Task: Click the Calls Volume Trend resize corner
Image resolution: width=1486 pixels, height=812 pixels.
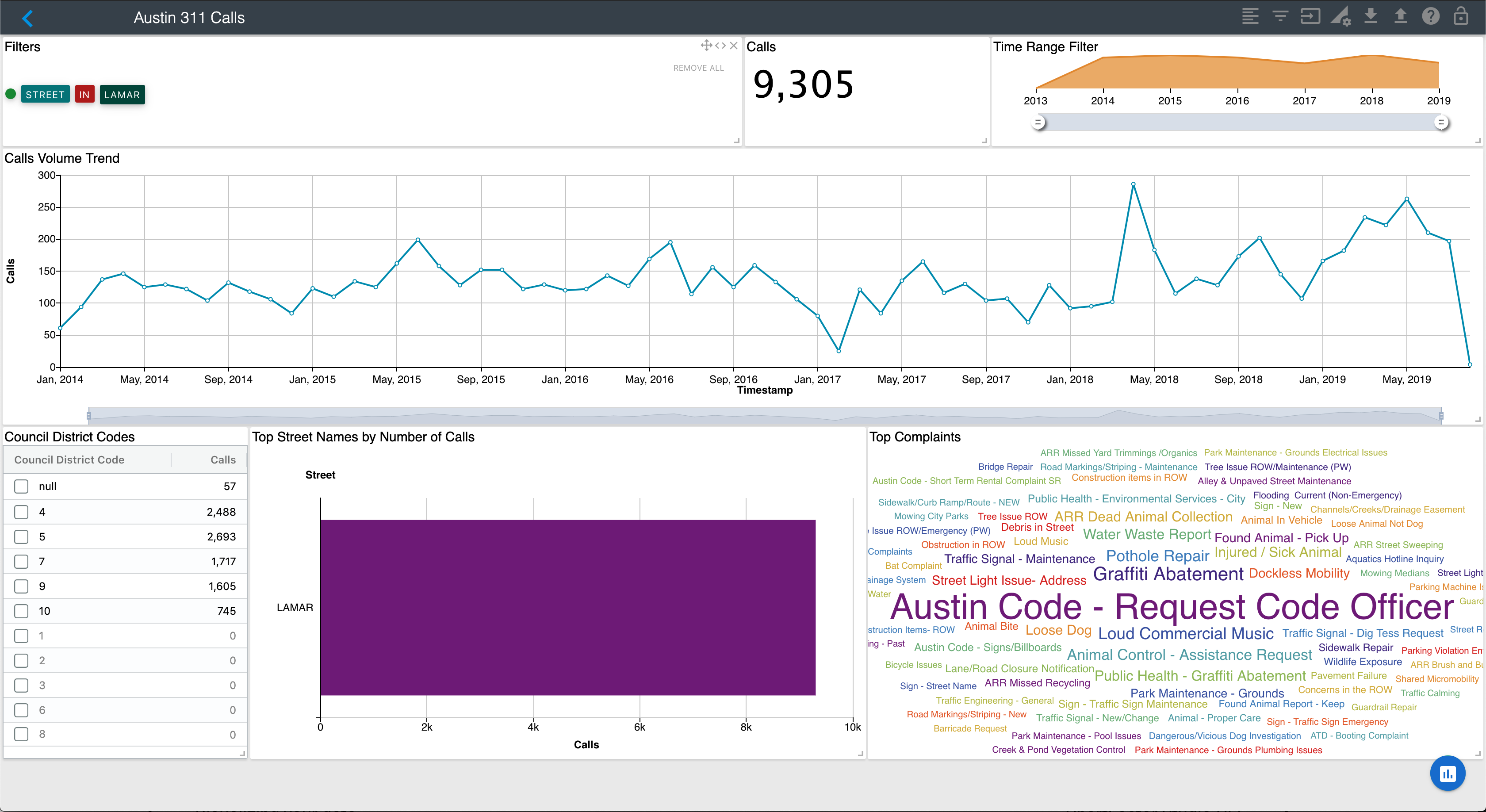Action: click(1478, 419)
